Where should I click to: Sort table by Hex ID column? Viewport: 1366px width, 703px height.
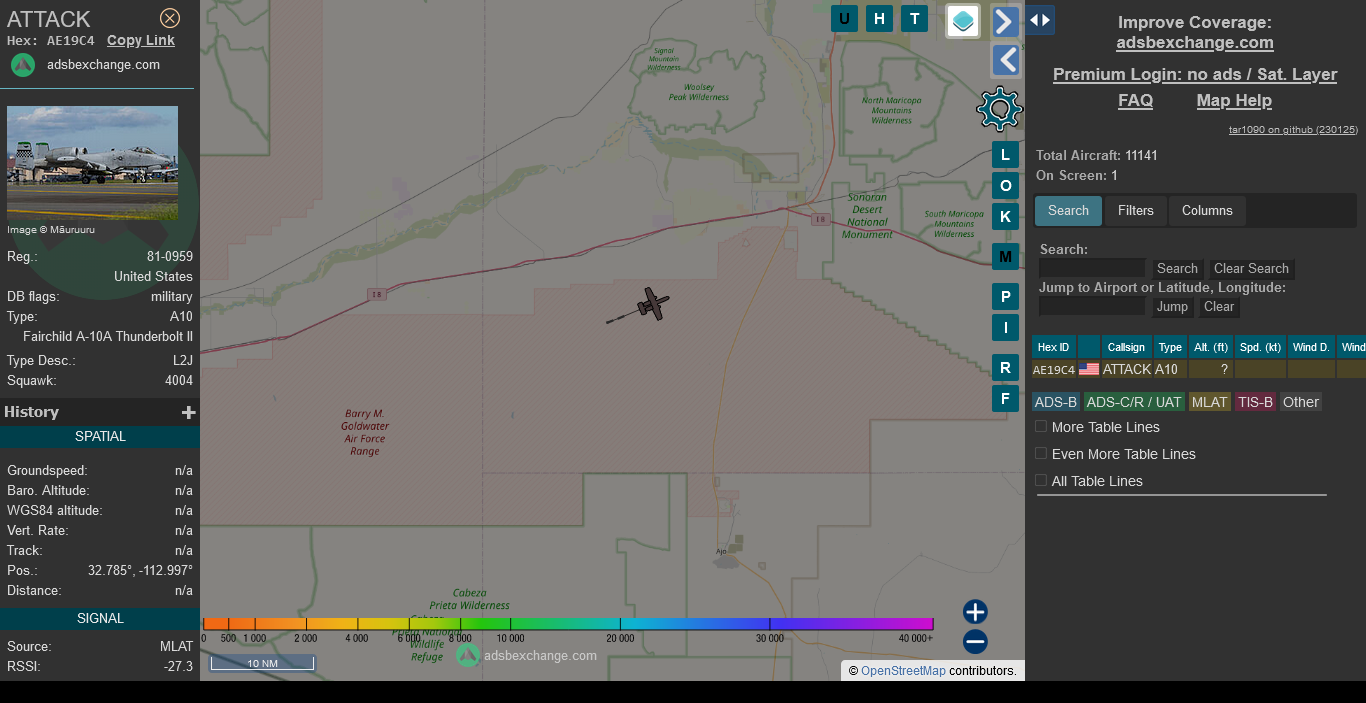(1053, 347)
